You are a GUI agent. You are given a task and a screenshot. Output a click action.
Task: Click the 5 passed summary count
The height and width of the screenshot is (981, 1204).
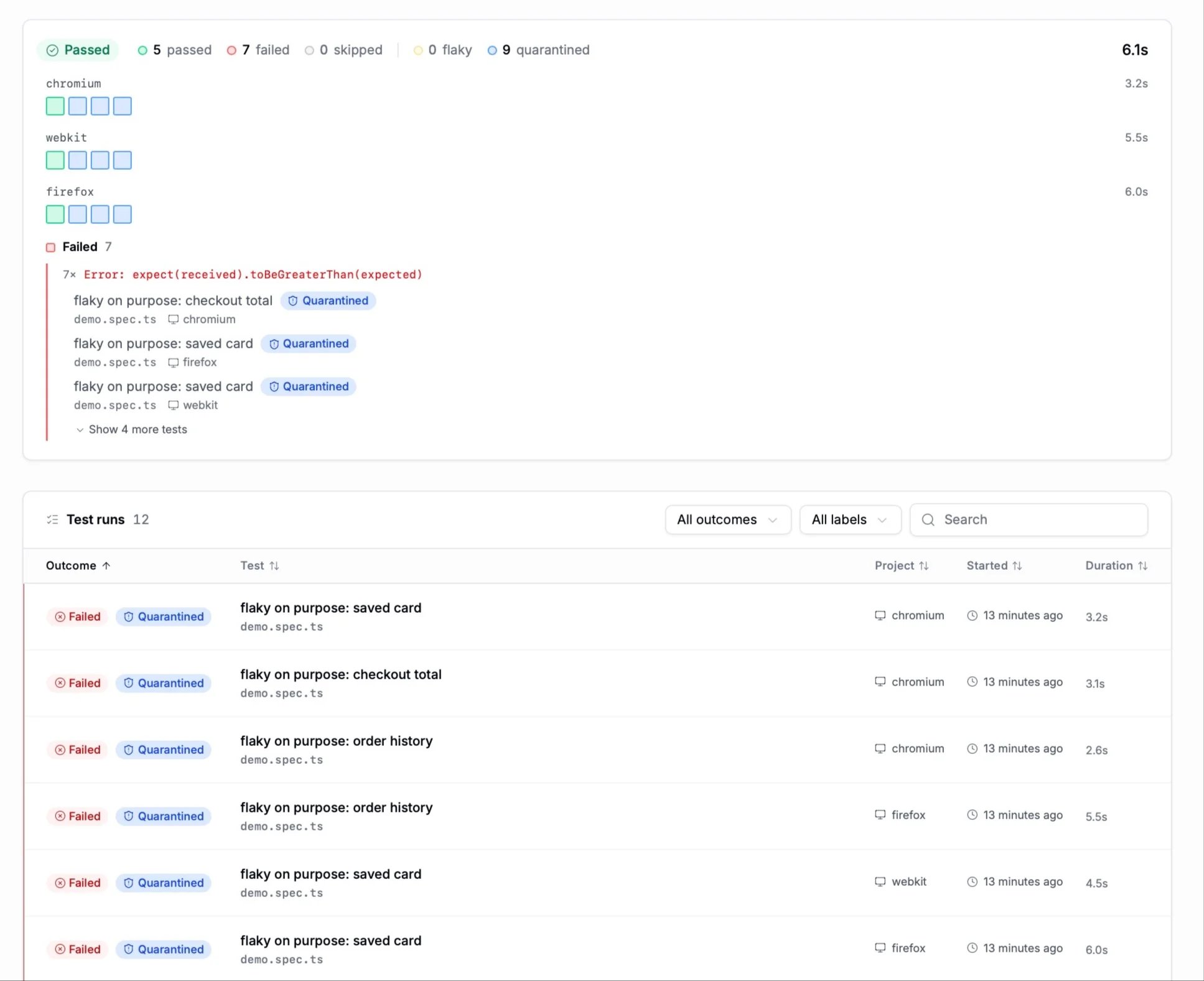click(x=174, y=50)
